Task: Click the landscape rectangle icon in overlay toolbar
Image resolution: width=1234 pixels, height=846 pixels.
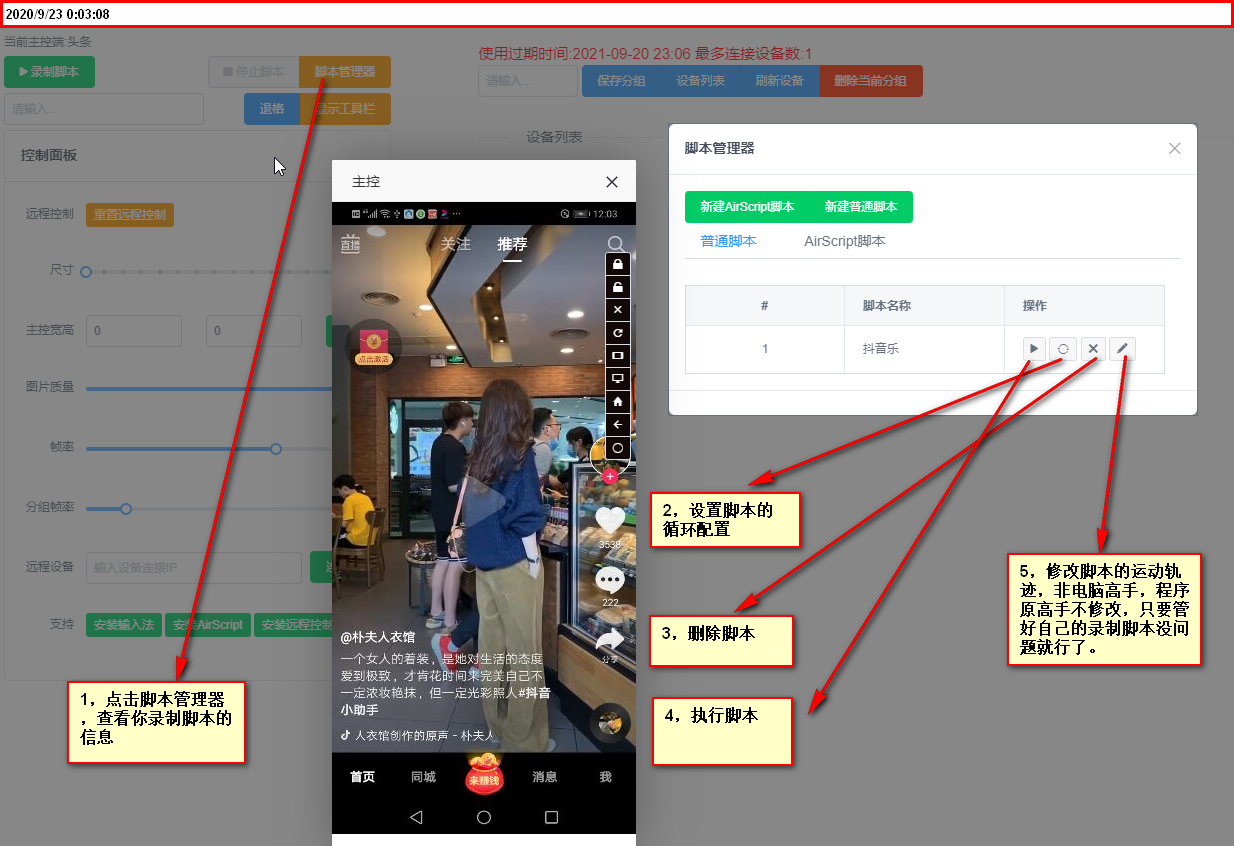Action: 618,356
